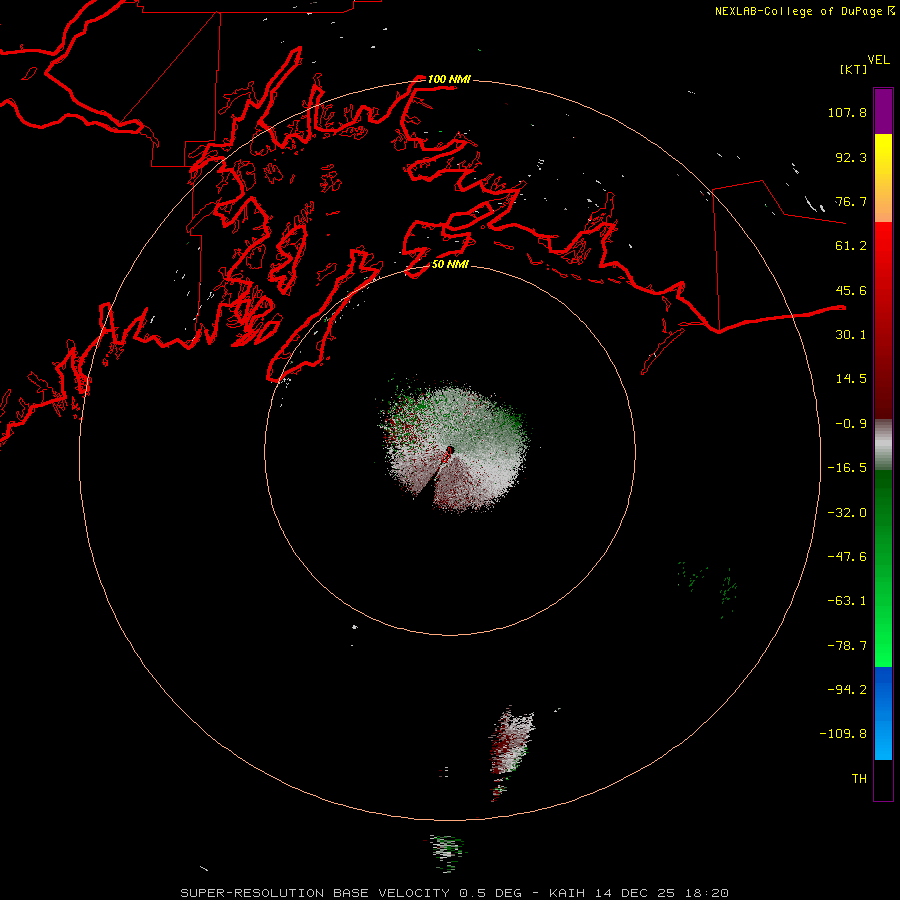Click the 14.5 velocity scale value
The width and height of the screenshot is (900, 900).
851,379
